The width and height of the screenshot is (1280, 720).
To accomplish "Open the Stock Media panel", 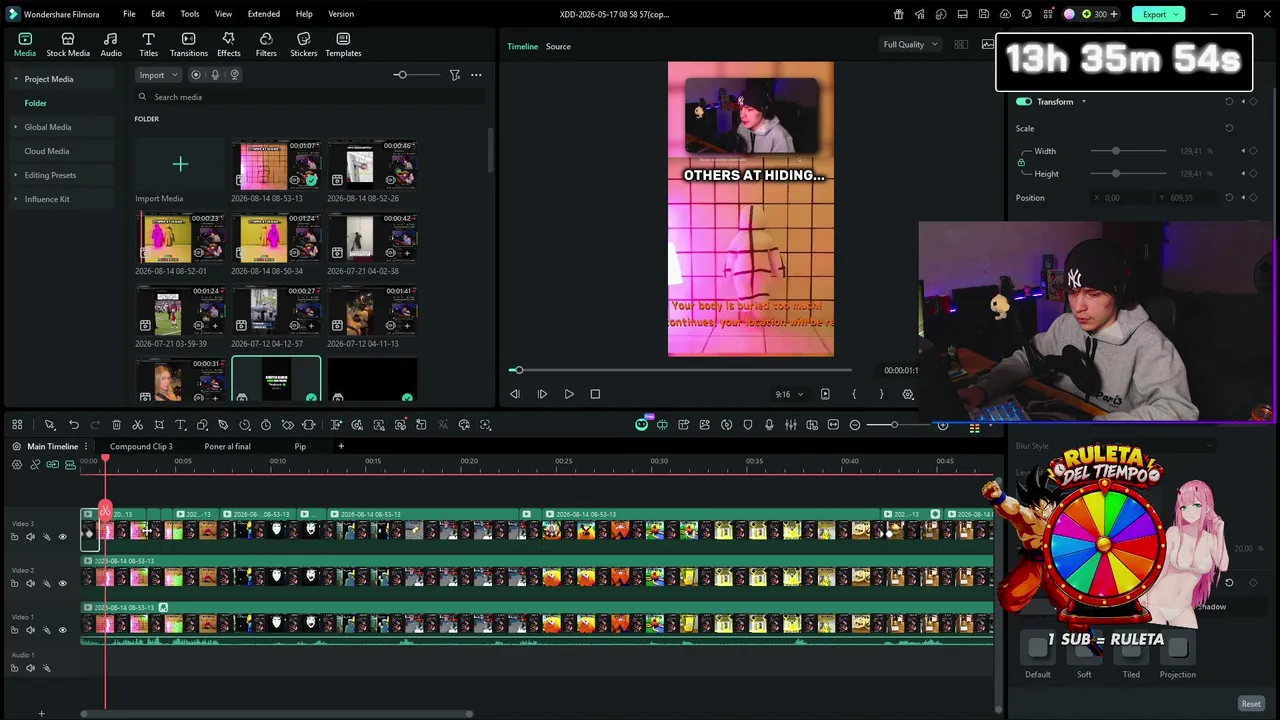I will coord(68,45).
